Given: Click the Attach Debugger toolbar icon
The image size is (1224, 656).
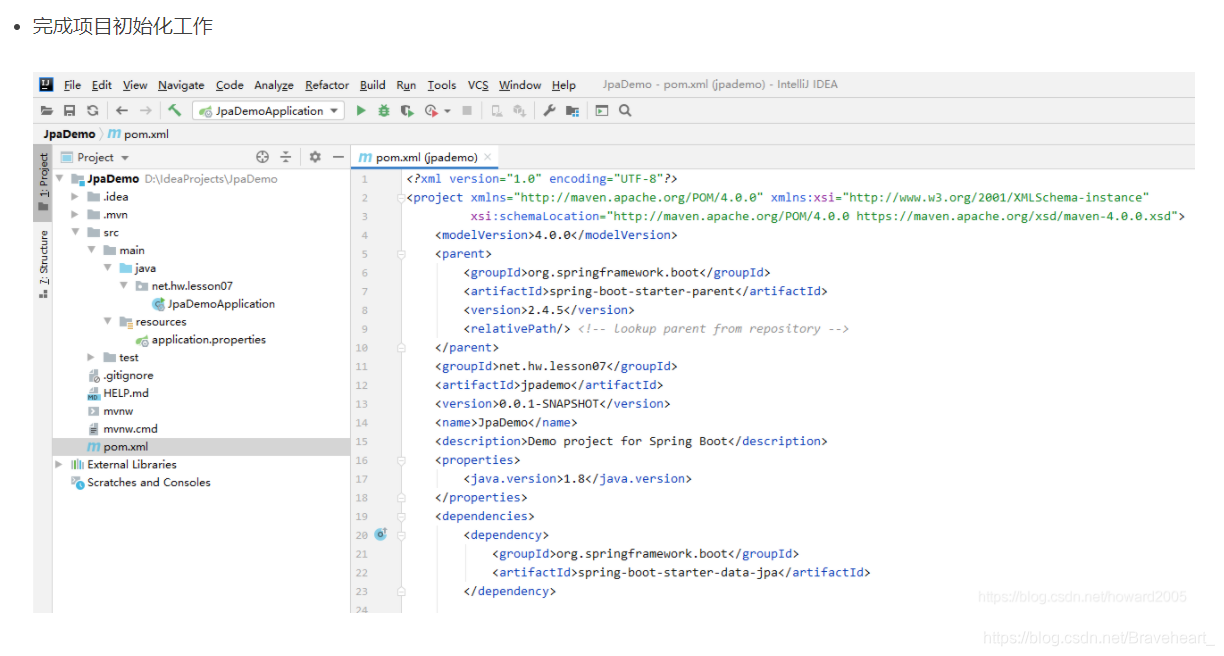Looking at the screenshot, I should pos(497,111).
